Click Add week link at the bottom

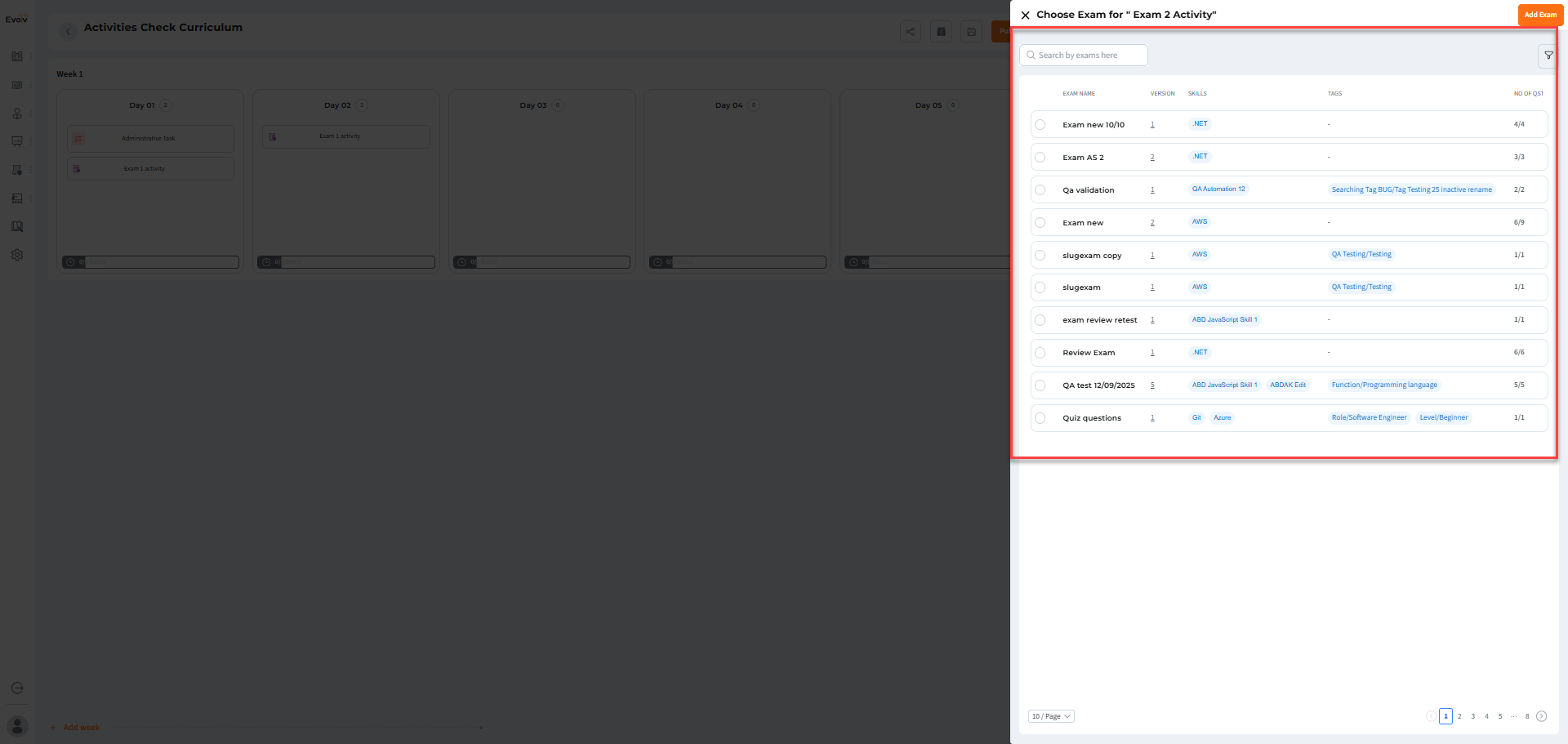click(75, 728)
